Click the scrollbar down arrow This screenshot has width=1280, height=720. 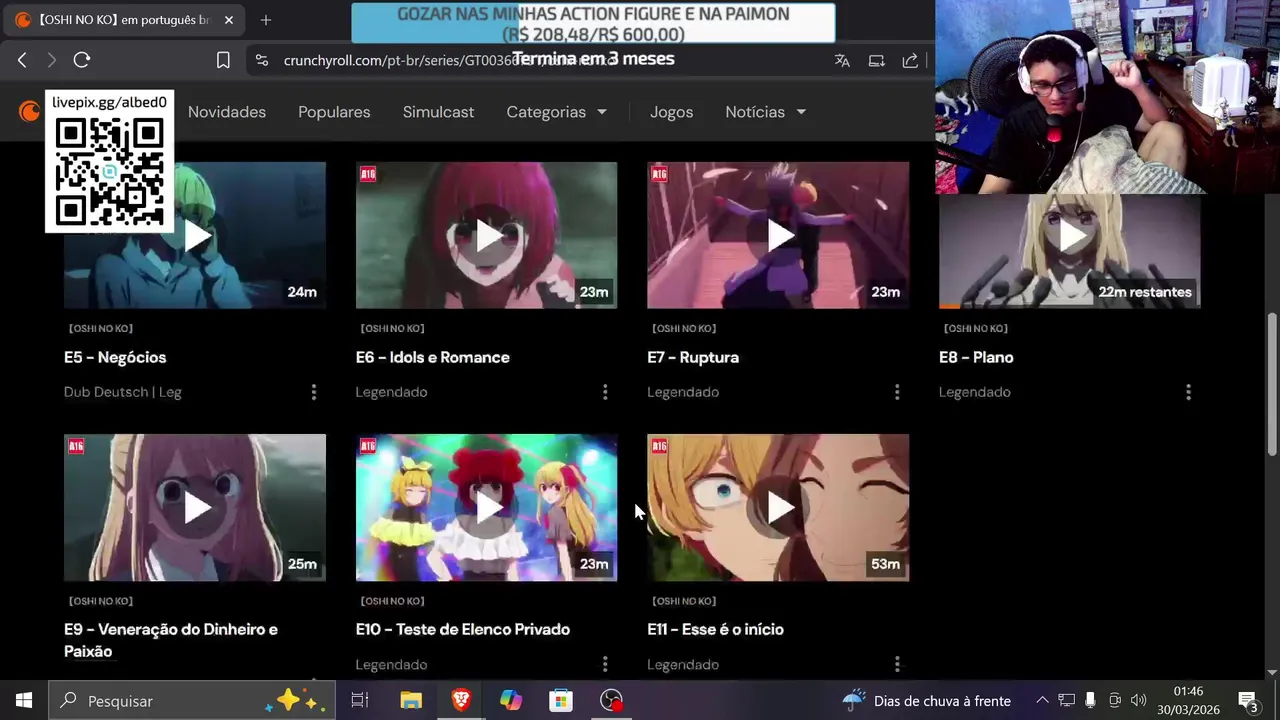(1272, 672)
